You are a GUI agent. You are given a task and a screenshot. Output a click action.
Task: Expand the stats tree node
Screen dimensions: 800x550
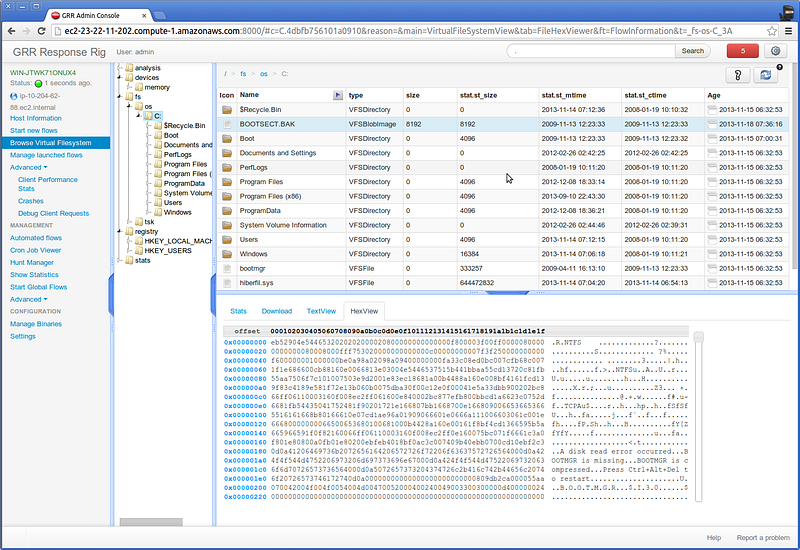click(120, 260)
